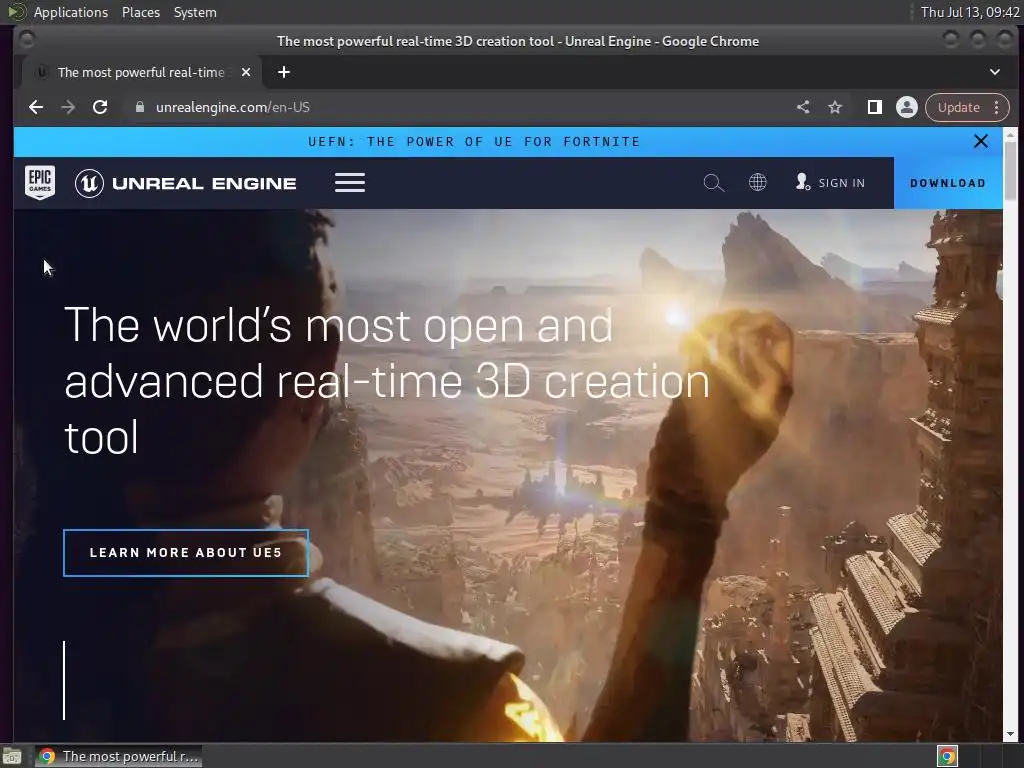Go back to the previous page
The width and height of the screenshot is (1024, 768).
point(36,107)
